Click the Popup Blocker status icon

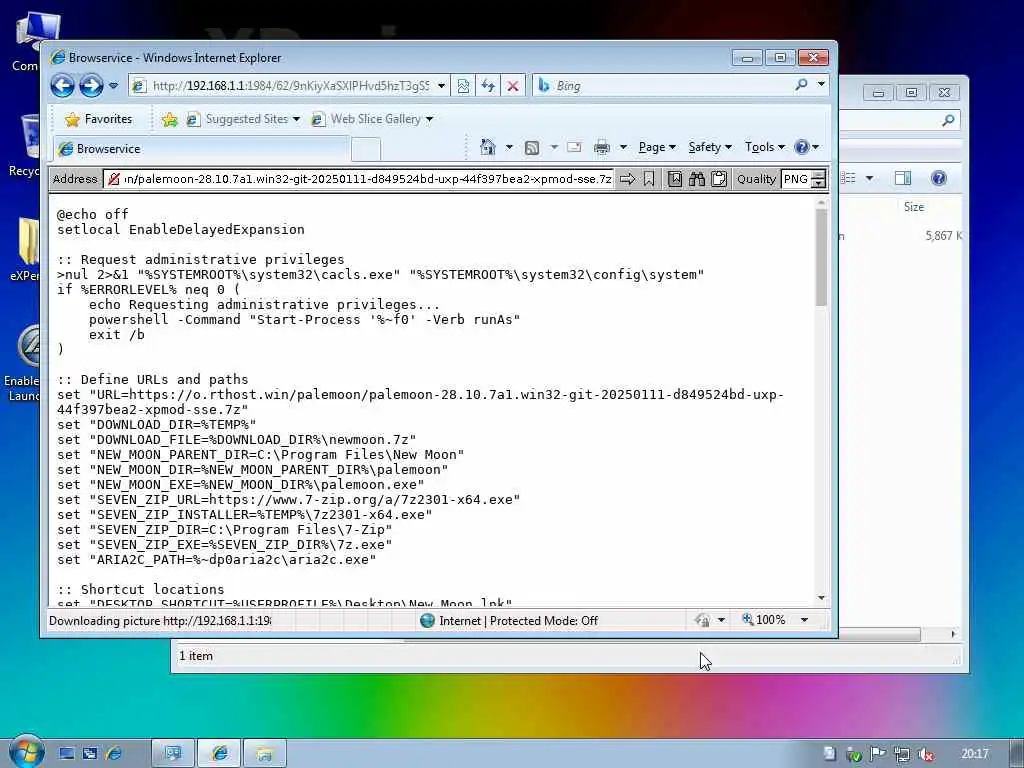point(703,620)
